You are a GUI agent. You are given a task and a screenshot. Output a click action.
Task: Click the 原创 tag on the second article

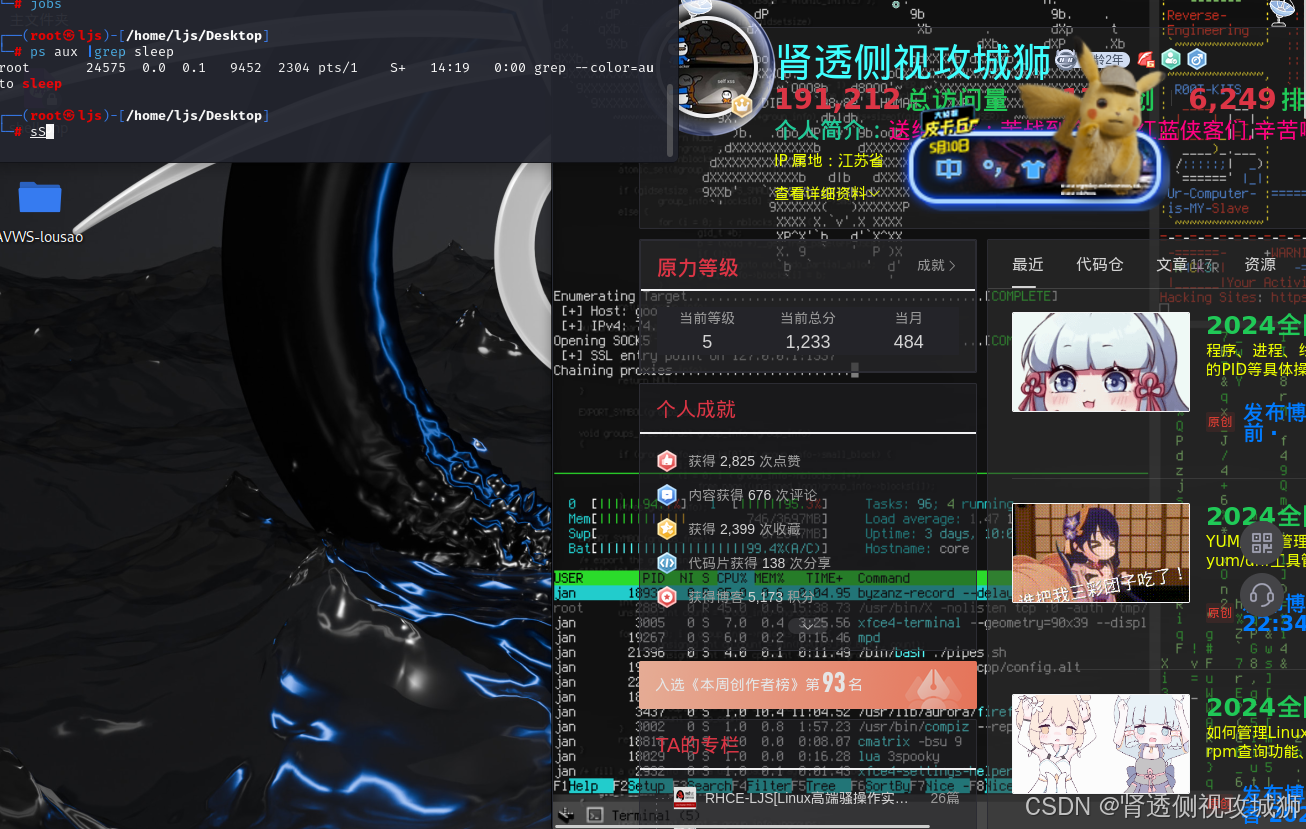point(1219,612)
